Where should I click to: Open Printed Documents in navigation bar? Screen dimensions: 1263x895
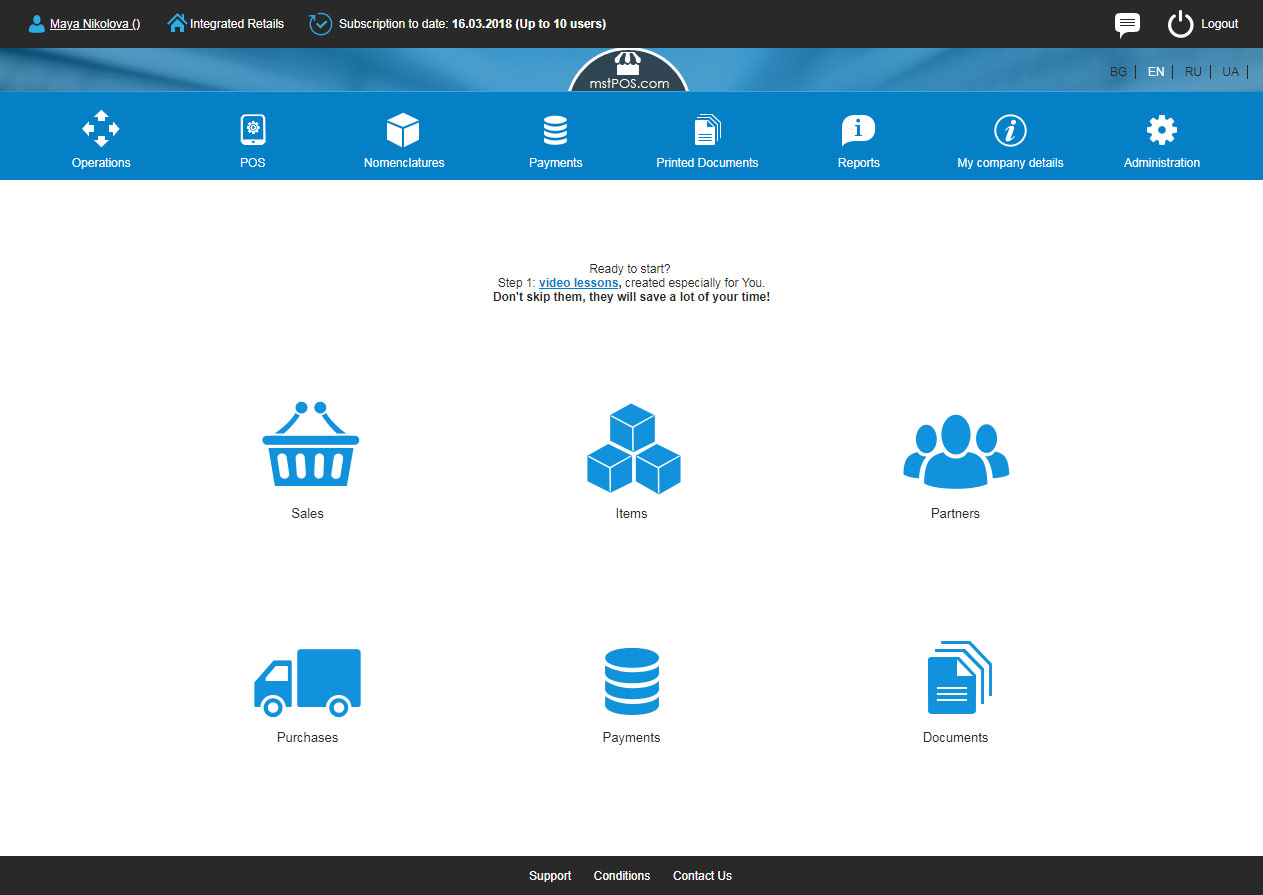707,141
